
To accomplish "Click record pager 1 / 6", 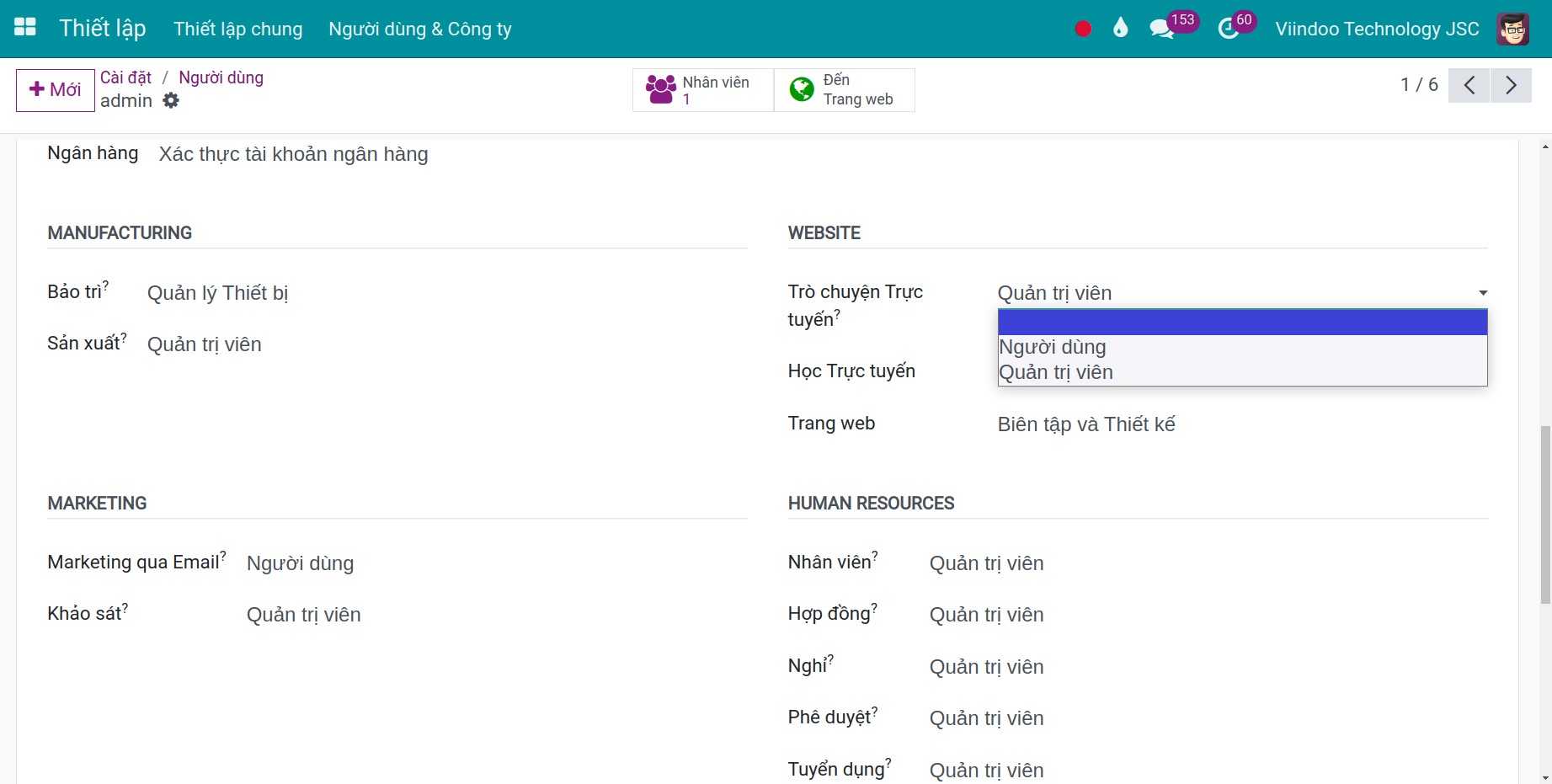I will (1419, 85).
